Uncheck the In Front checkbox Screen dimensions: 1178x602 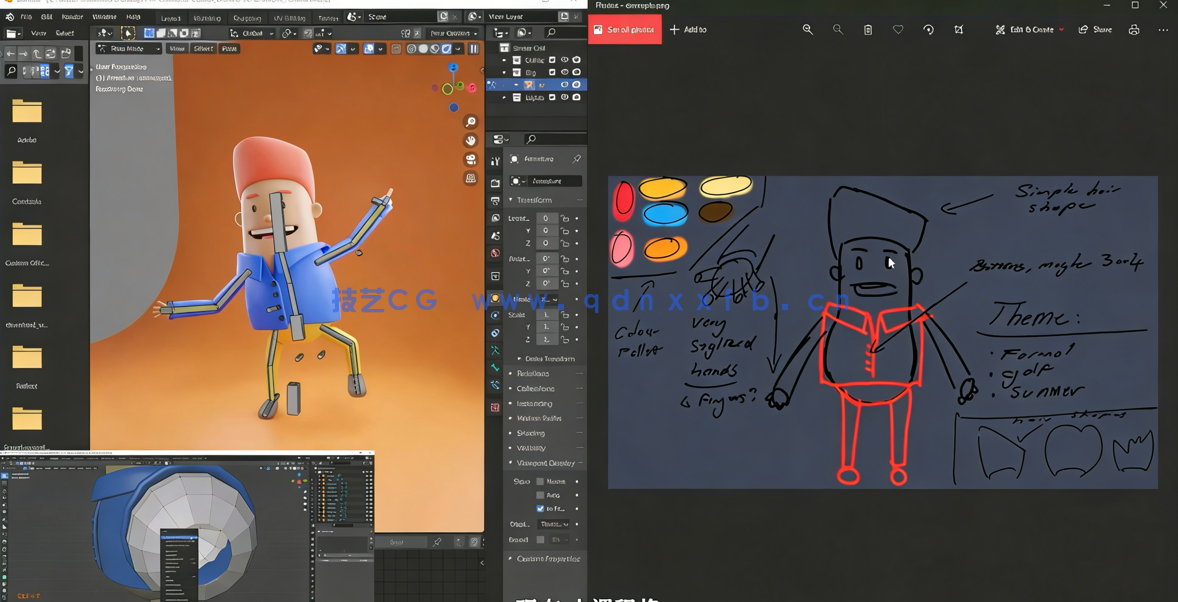pyautogui.click(x=540, y=508)
